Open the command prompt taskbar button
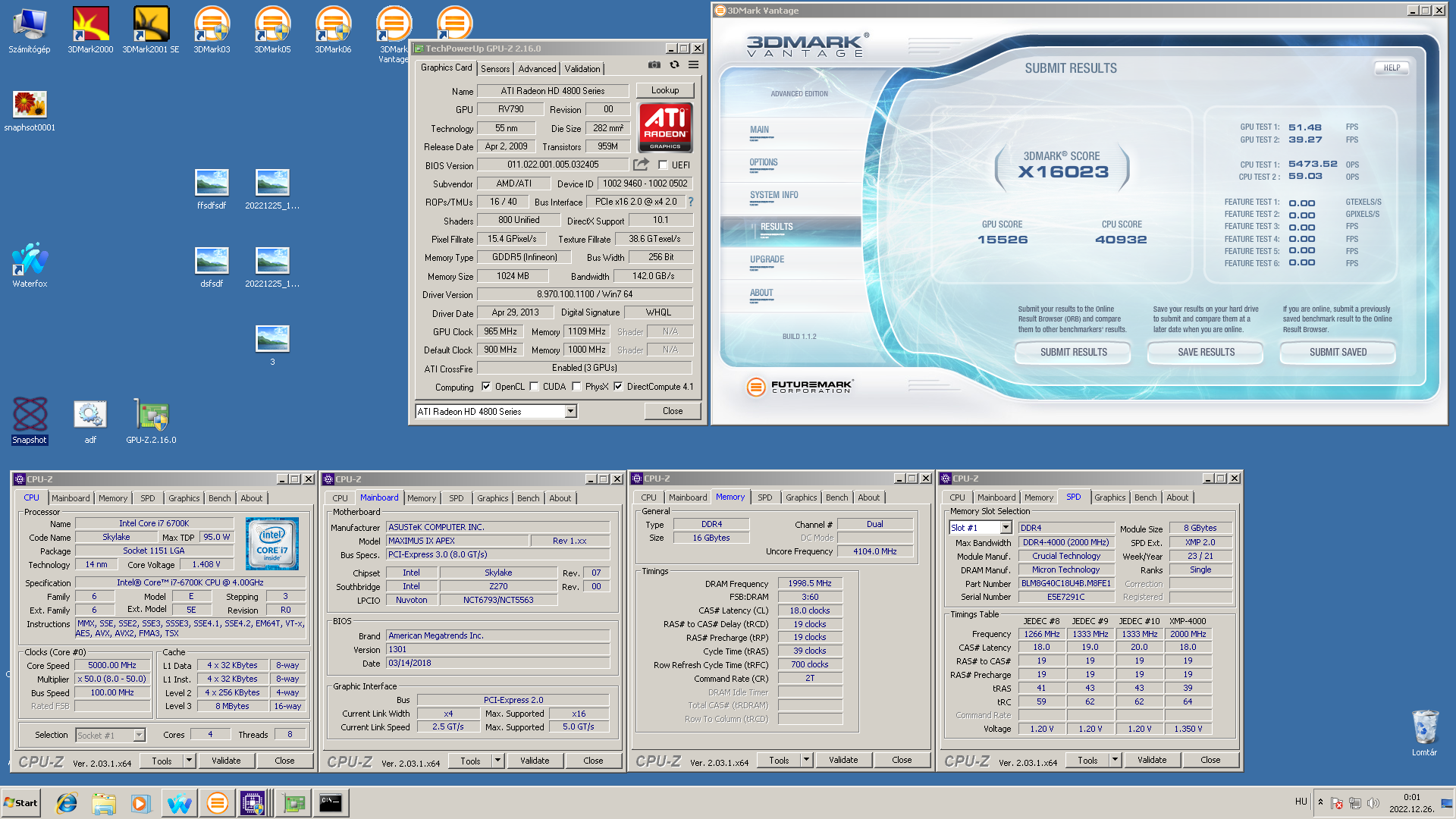 [331, 803]
